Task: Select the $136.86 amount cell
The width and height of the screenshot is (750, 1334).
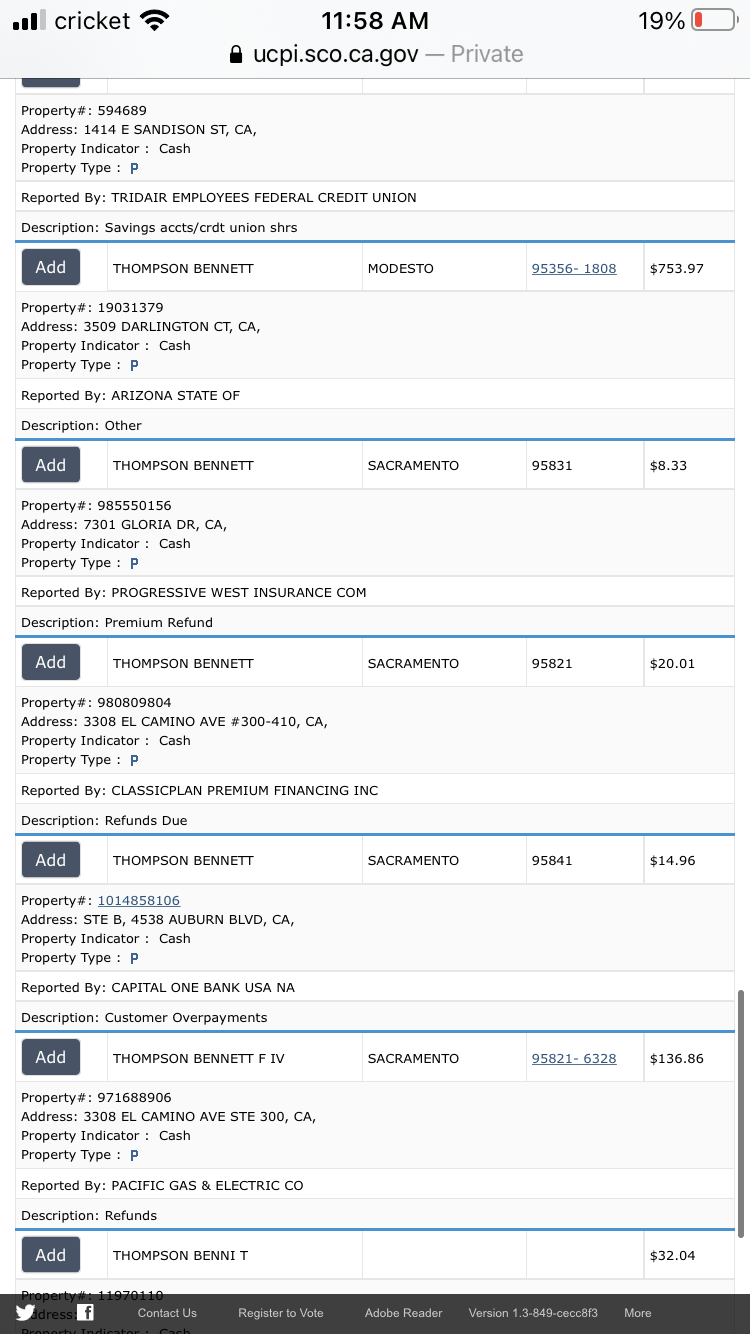Action: (x=689, y=1058)
